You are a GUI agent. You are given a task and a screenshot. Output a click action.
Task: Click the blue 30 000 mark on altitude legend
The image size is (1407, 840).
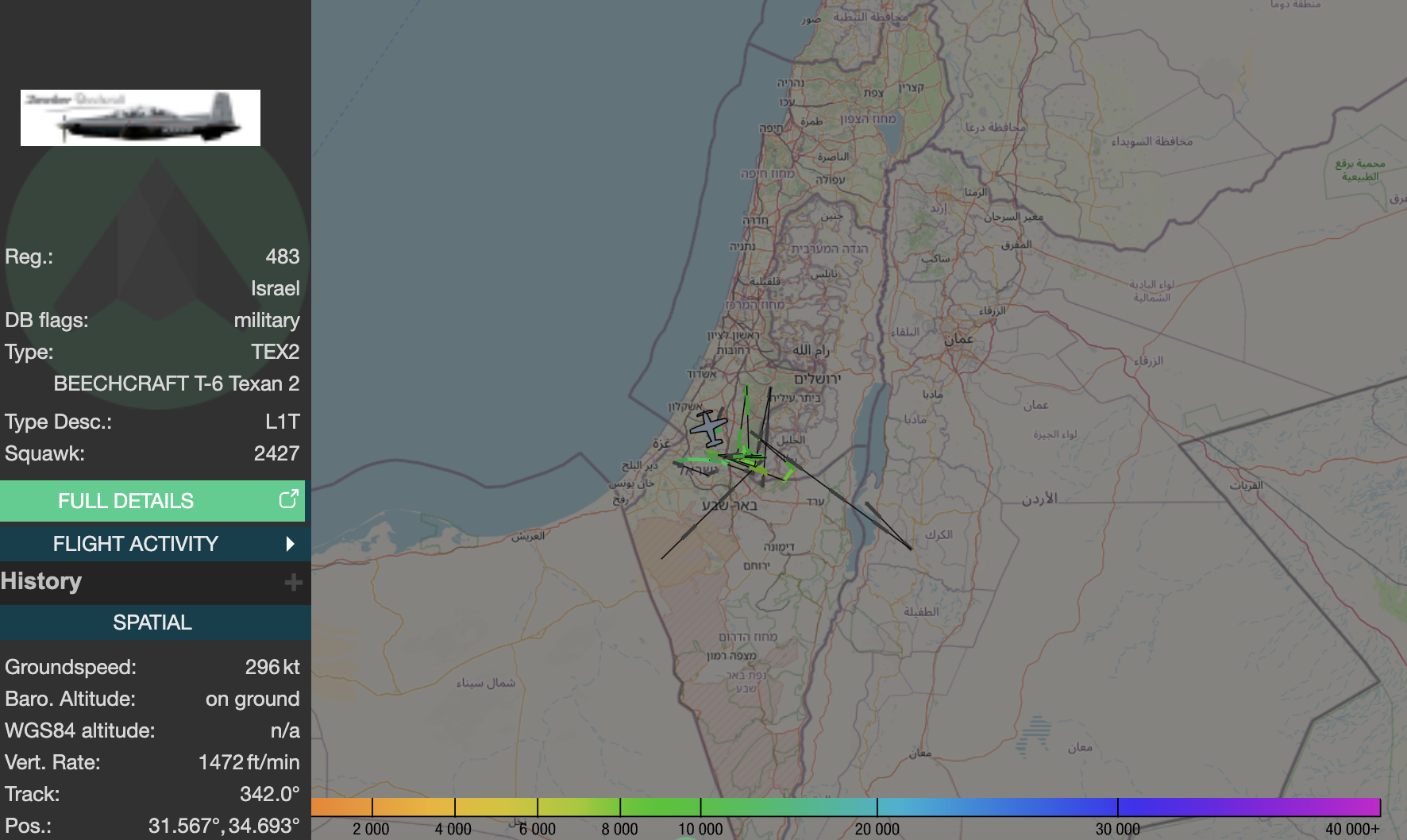click(1117, 807)
